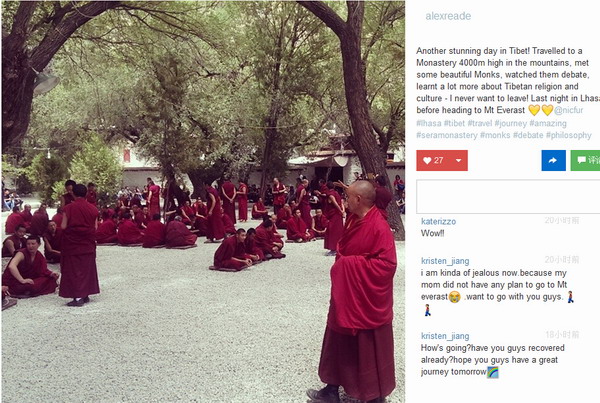Click the #seramonastery hashtag
Screen dimensions: 600x403
click(447, 135)
